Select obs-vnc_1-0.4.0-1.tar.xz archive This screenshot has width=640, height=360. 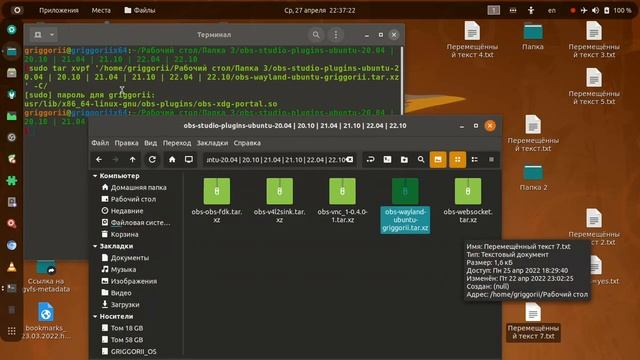click(342, 200)
